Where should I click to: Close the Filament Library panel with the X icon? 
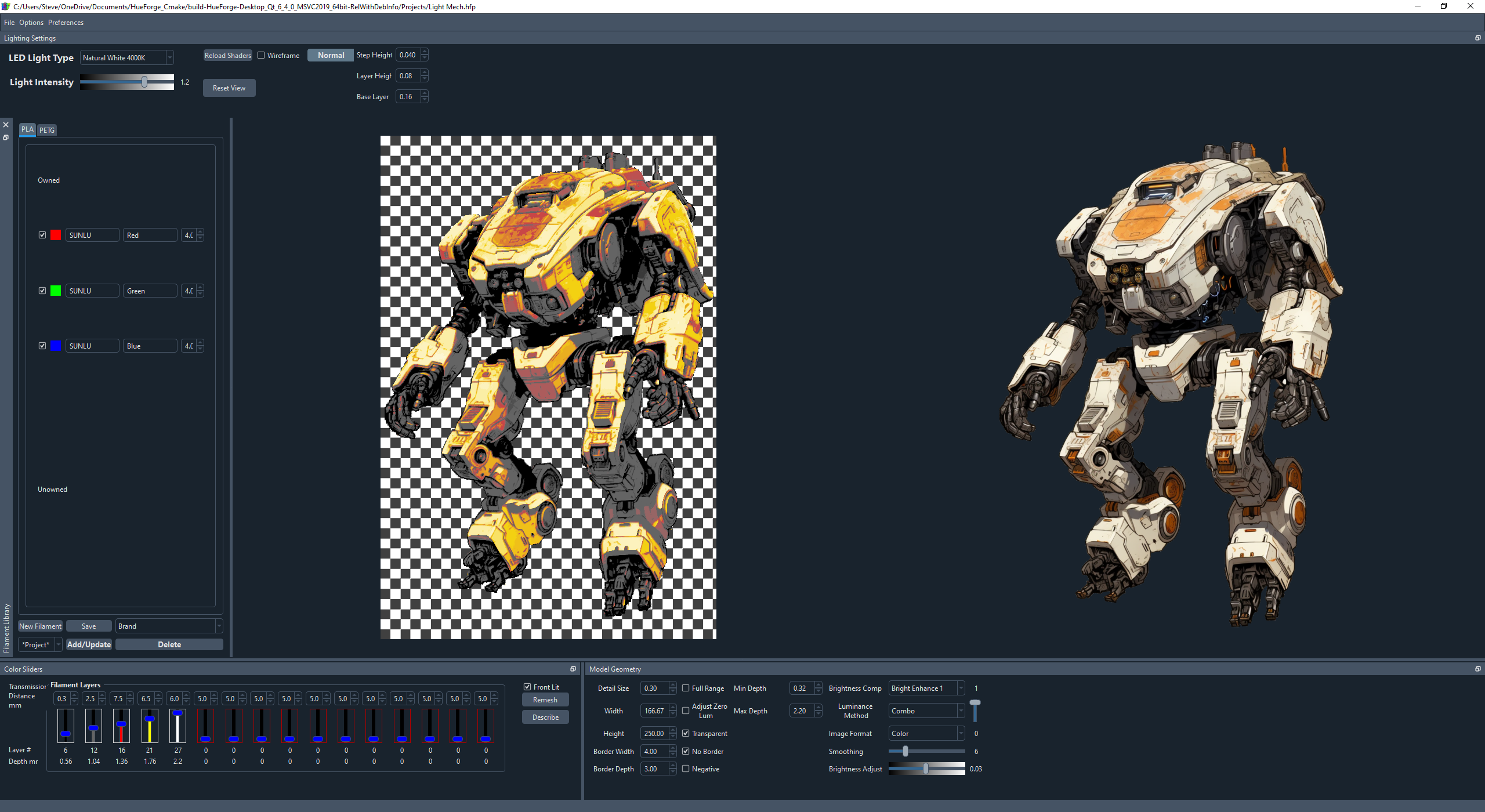6,125
